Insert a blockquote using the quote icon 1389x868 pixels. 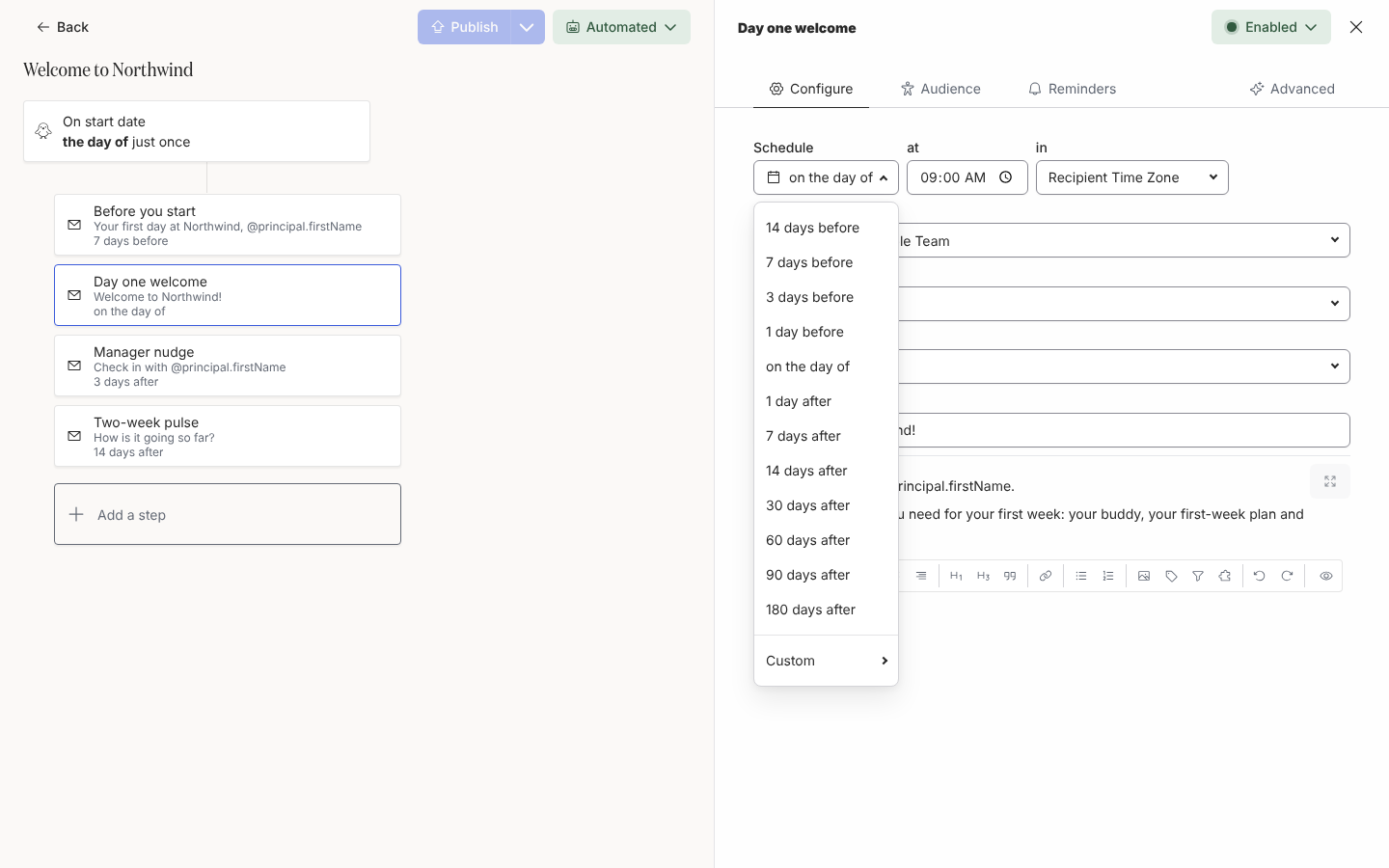1010,576
